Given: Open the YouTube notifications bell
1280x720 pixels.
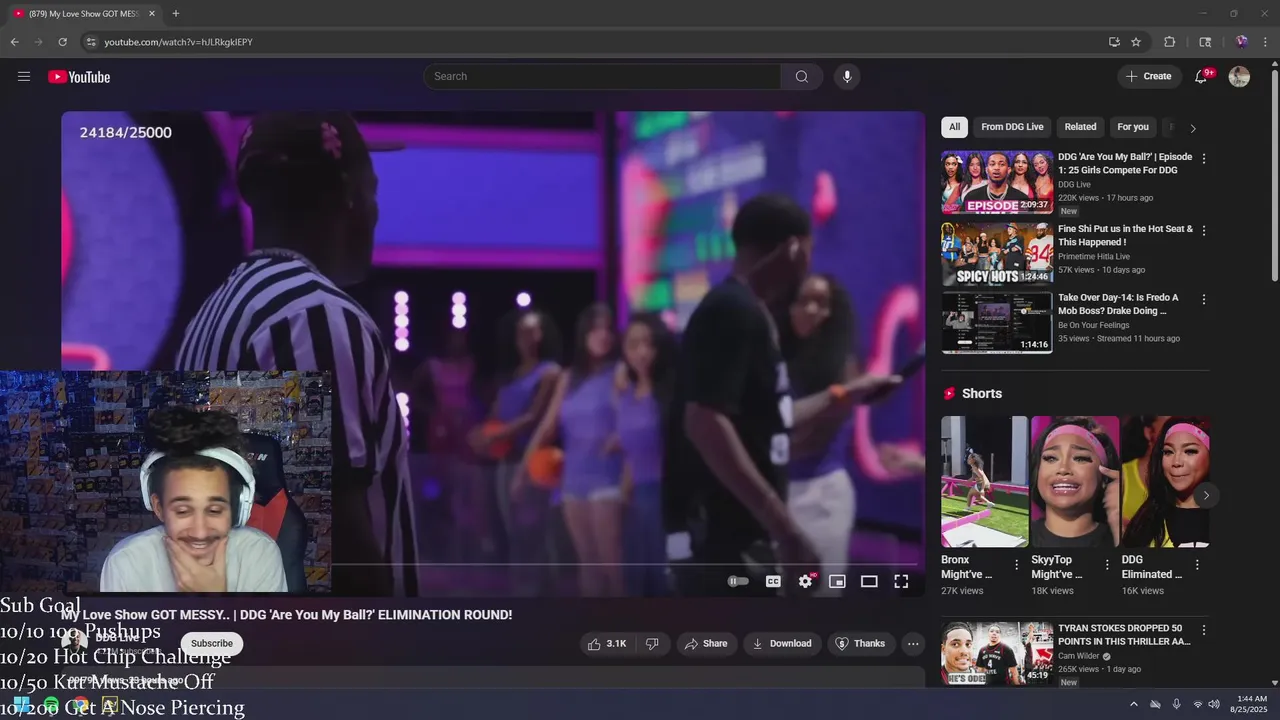Looking at the screenshot, I should [1202, 77].
